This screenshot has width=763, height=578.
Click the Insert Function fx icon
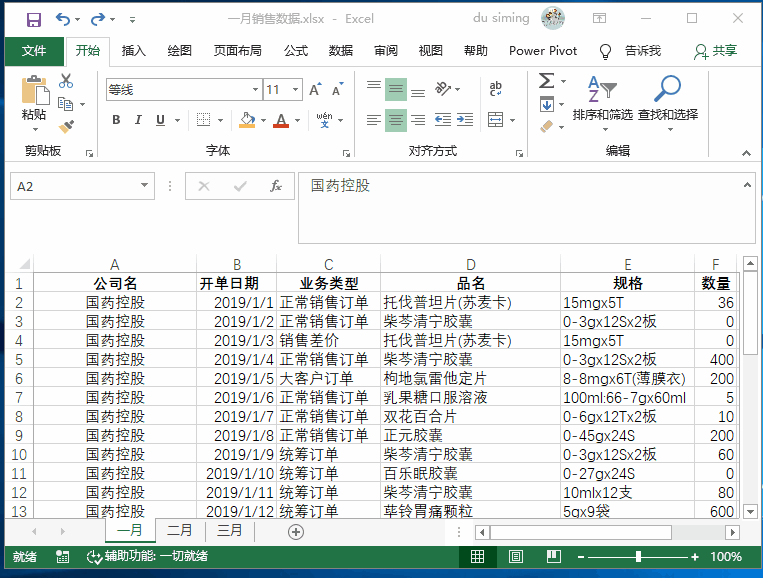276,187
